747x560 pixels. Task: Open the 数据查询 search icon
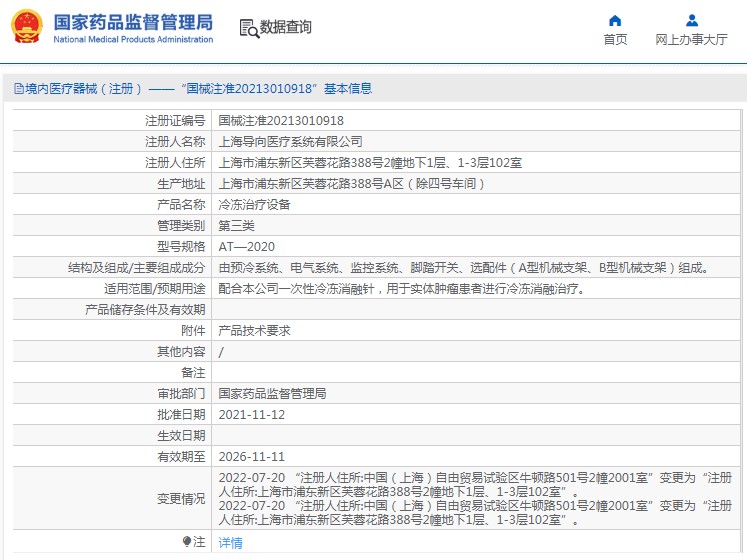tap(249, 28)
